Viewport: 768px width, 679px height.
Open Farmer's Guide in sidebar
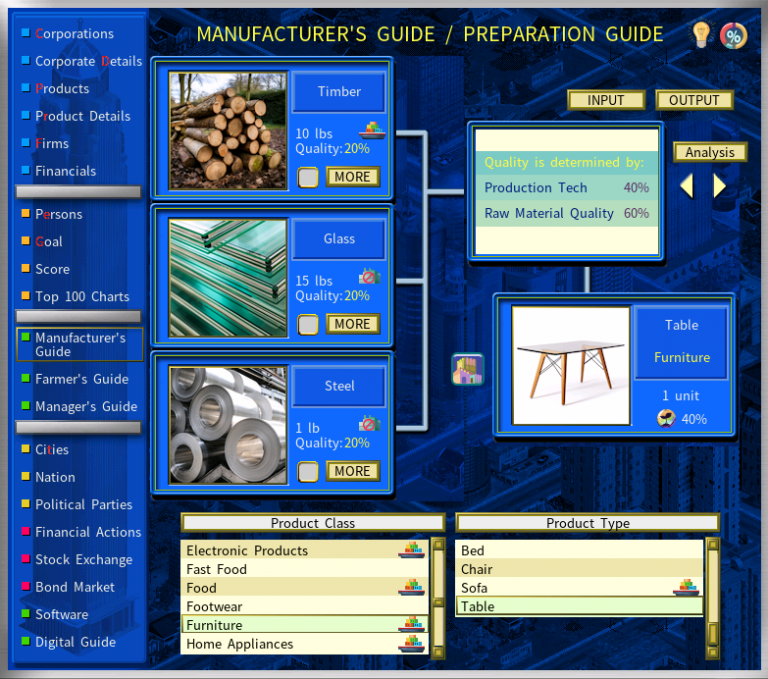[82, 379]
